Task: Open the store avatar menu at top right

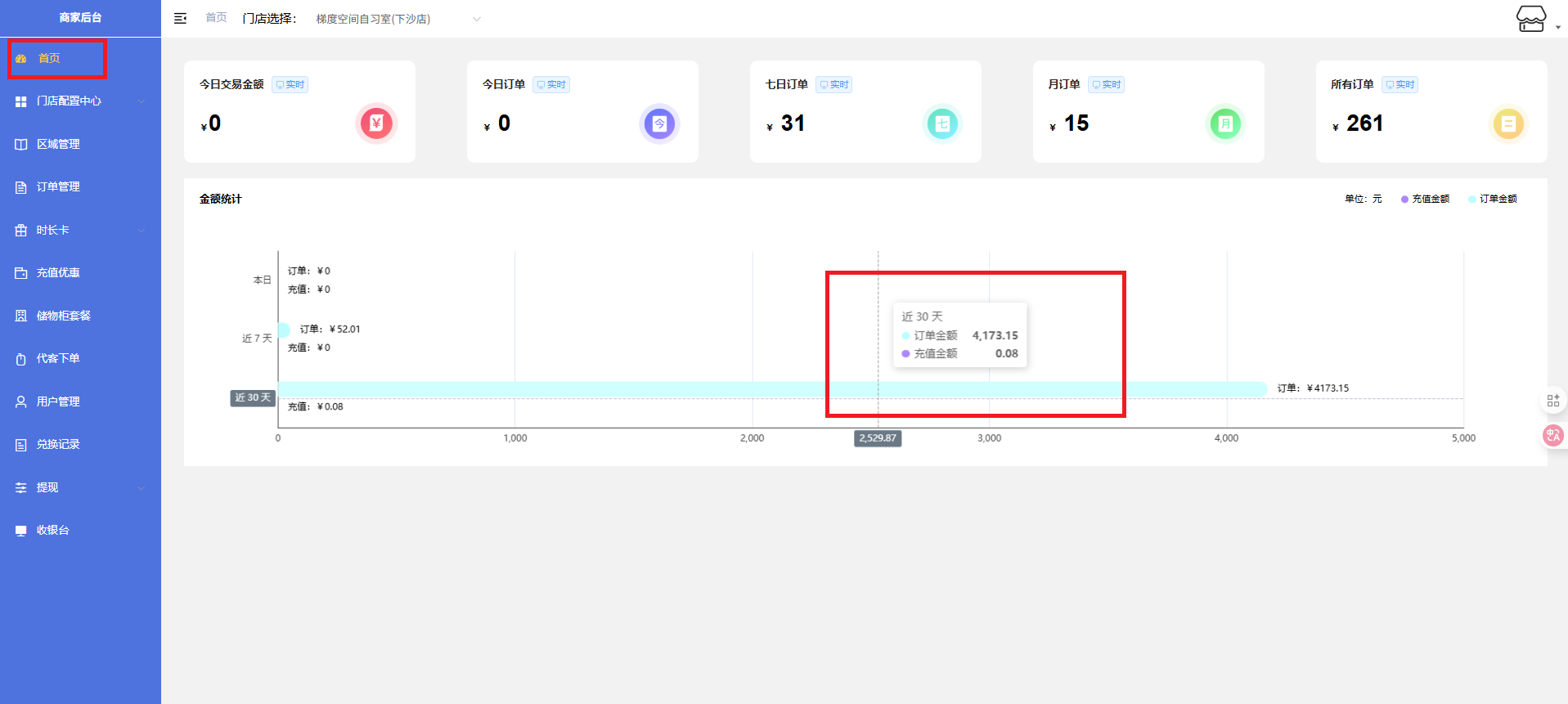Action: [x=1531, y=18]
